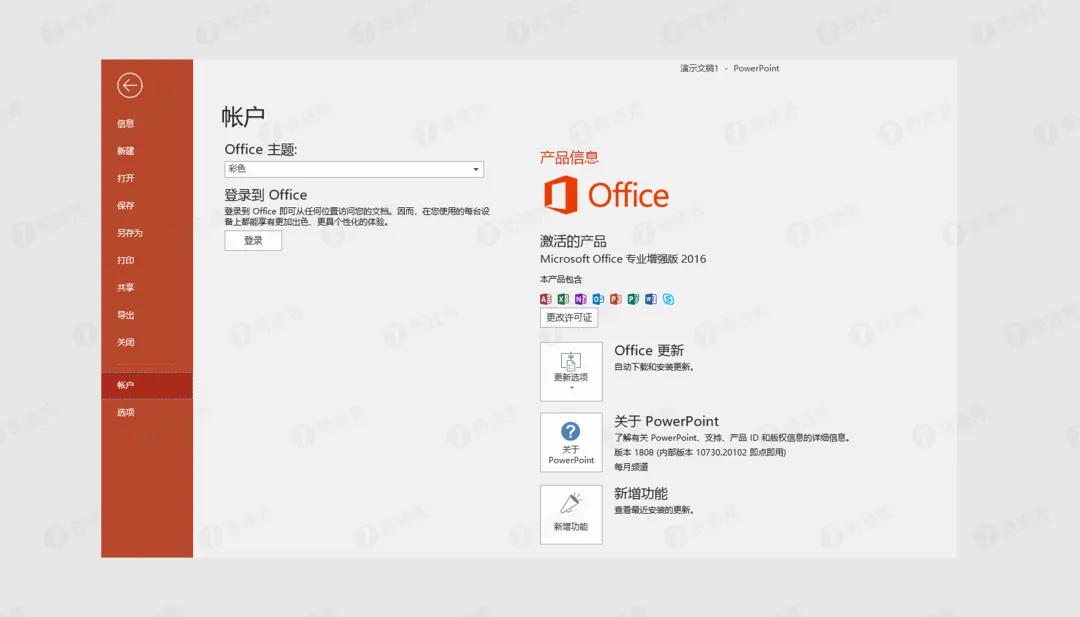Open 导出 in the sidebar
Viewport: 1080px width, 617px height.
click(x=125, y=315)
